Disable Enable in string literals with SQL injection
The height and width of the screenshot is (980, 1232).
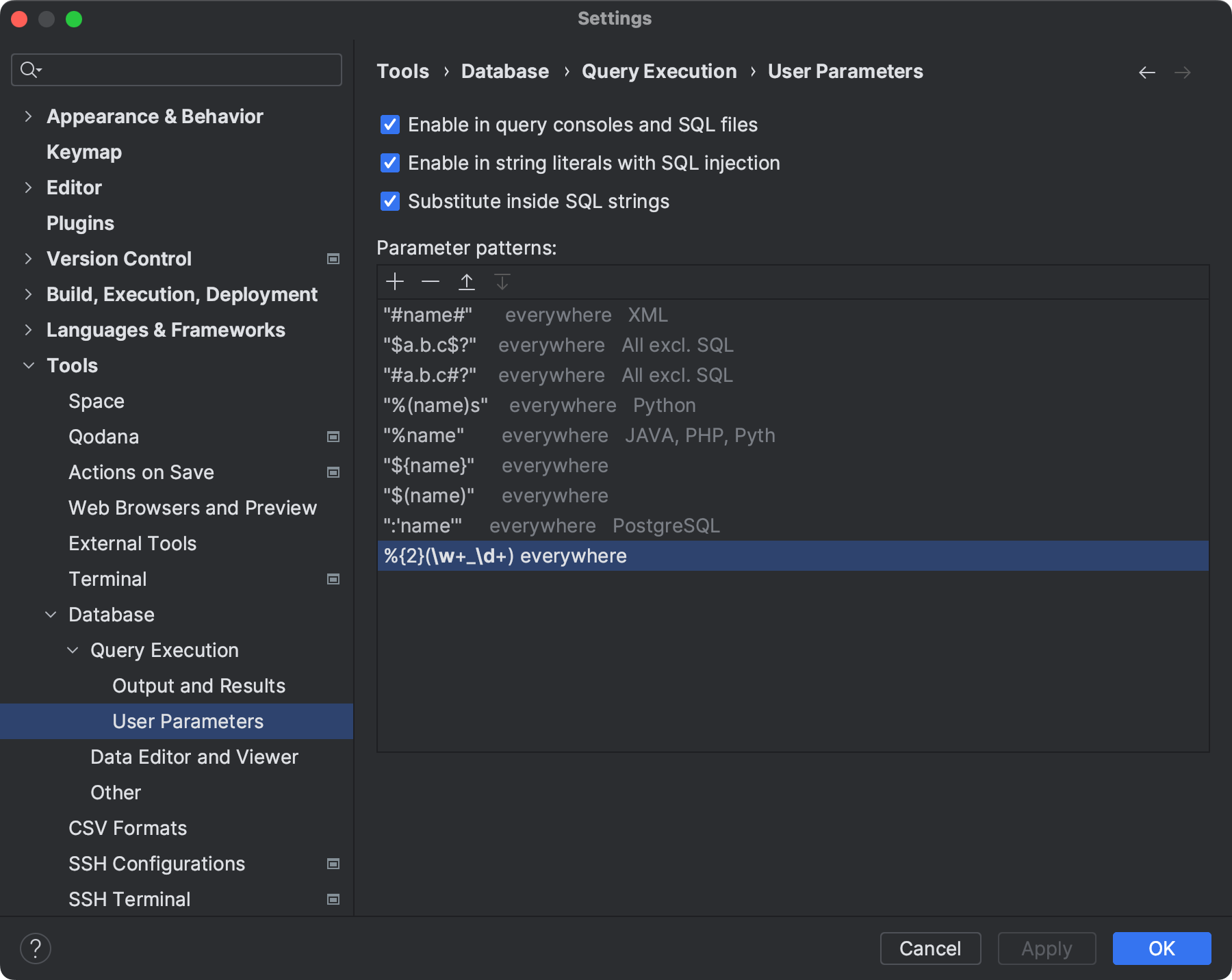(x=389, y=163)
